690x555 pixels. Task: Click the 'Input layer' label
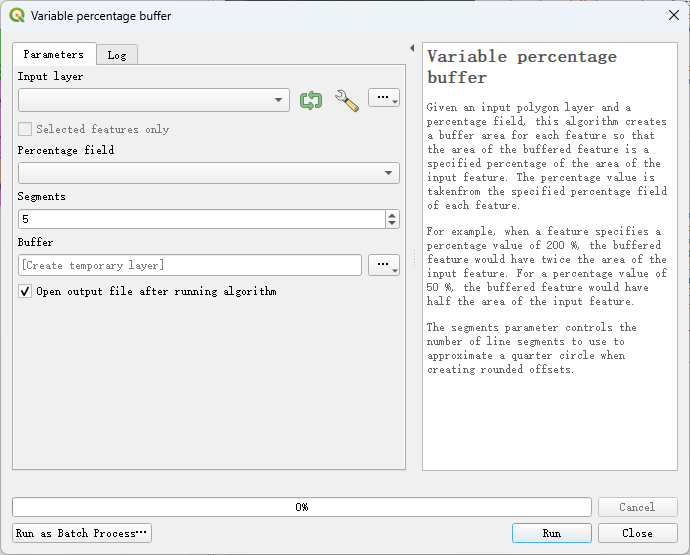(50, 76)
